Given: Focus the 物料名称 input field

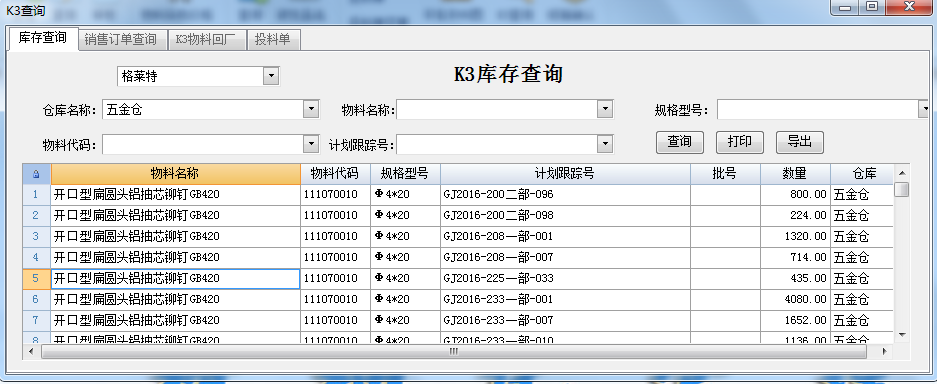Looking at the screenshot, I should (497, 109).
